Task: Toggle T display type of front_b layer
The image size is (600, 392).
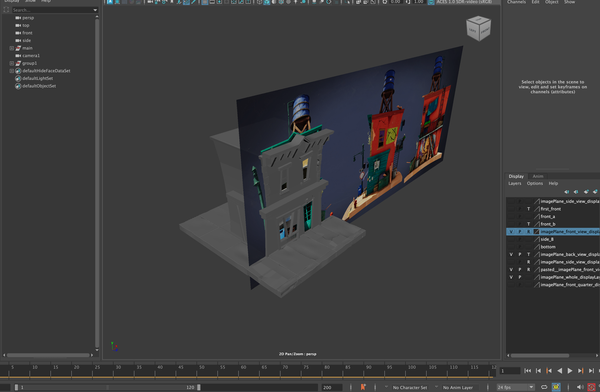Action: pyautogui.click(x=528, y=224)
